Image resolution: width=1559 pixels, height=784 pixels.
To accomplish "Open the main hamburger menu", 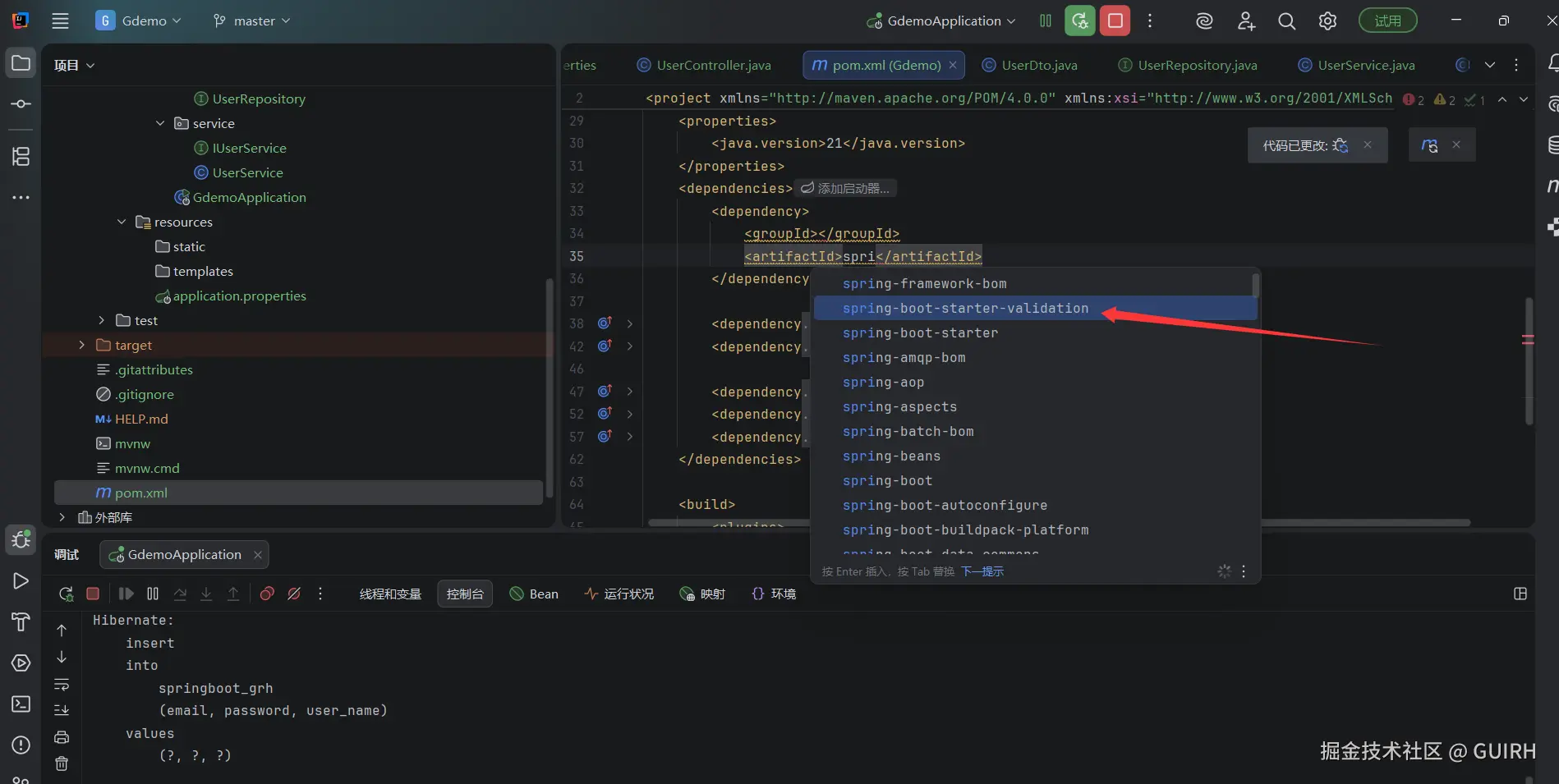I will [x=60, y=21].
